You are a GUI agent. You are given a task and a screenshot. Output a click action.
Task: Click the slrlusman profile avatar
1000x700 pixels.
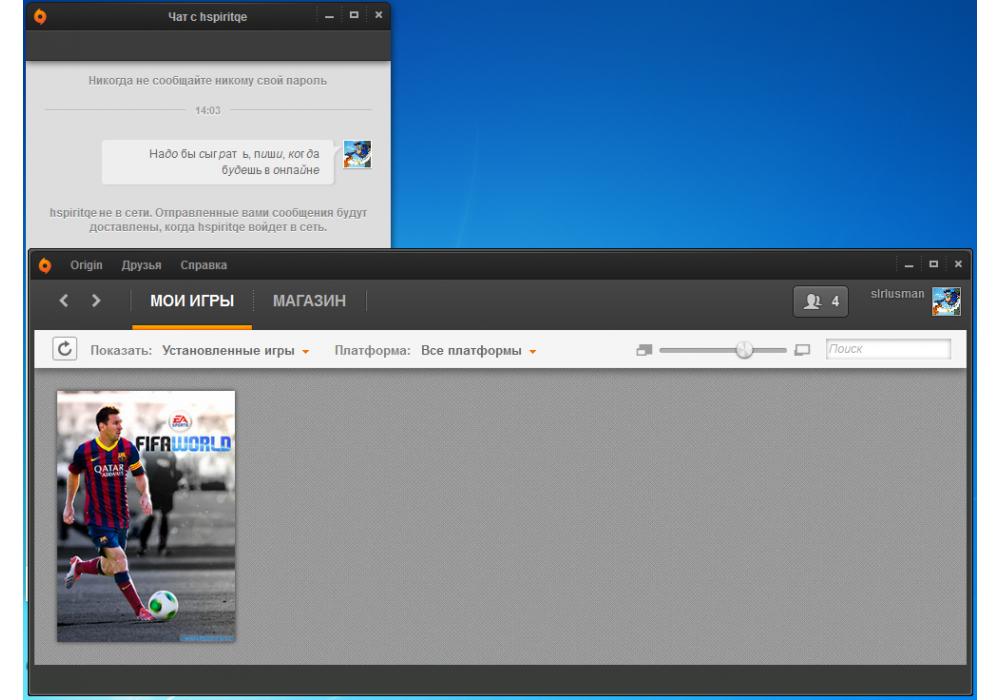(x=946, y=301)
